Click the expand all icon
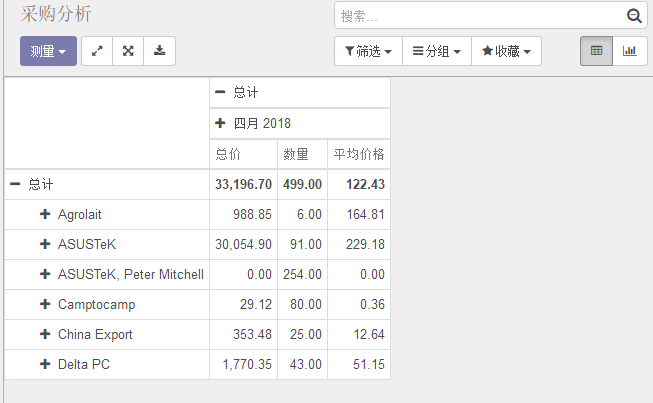The image size is (653, 403). pyautogui.click(x=128, y=51)
